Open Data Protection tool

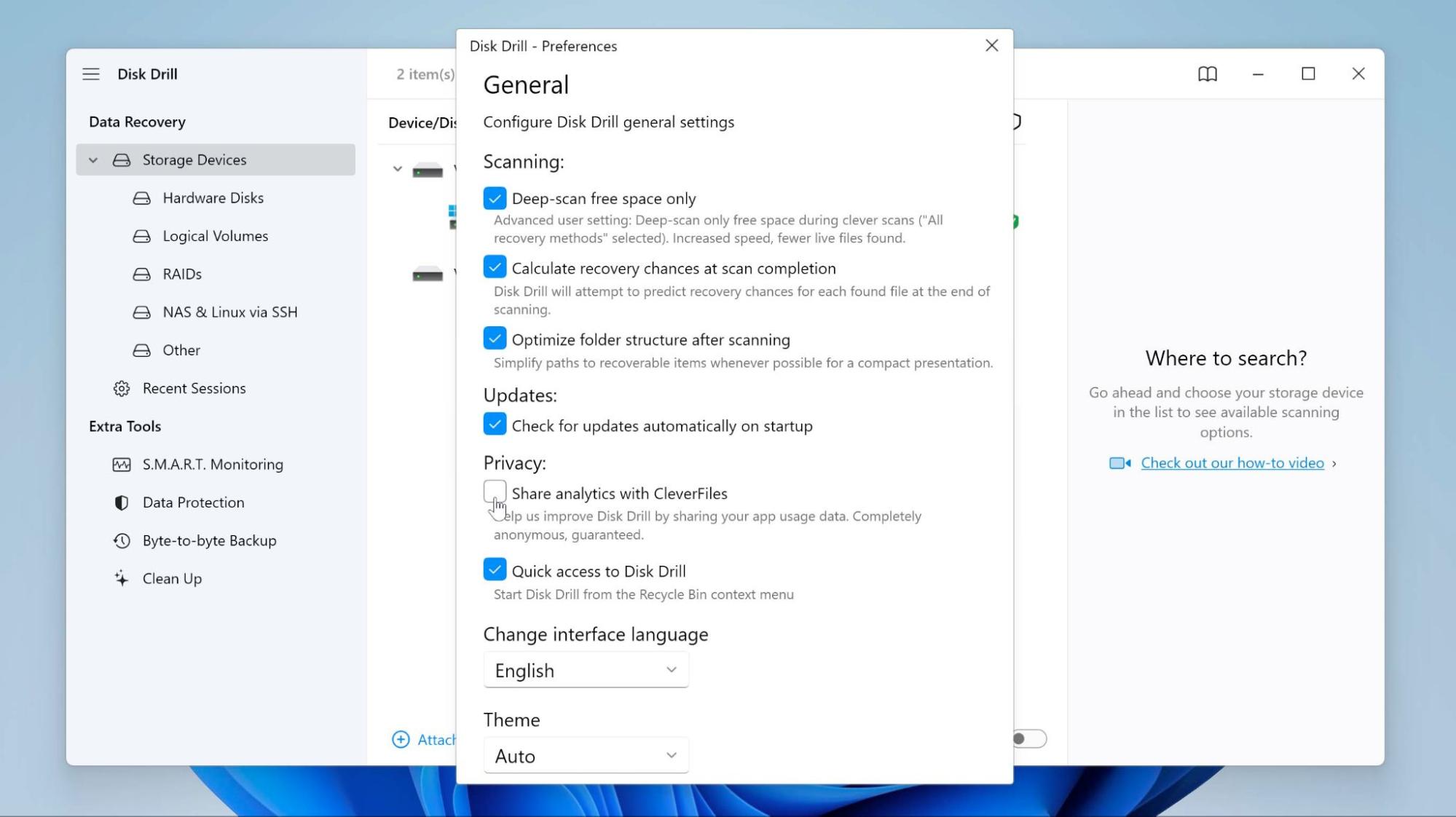[x=194, y=502]
